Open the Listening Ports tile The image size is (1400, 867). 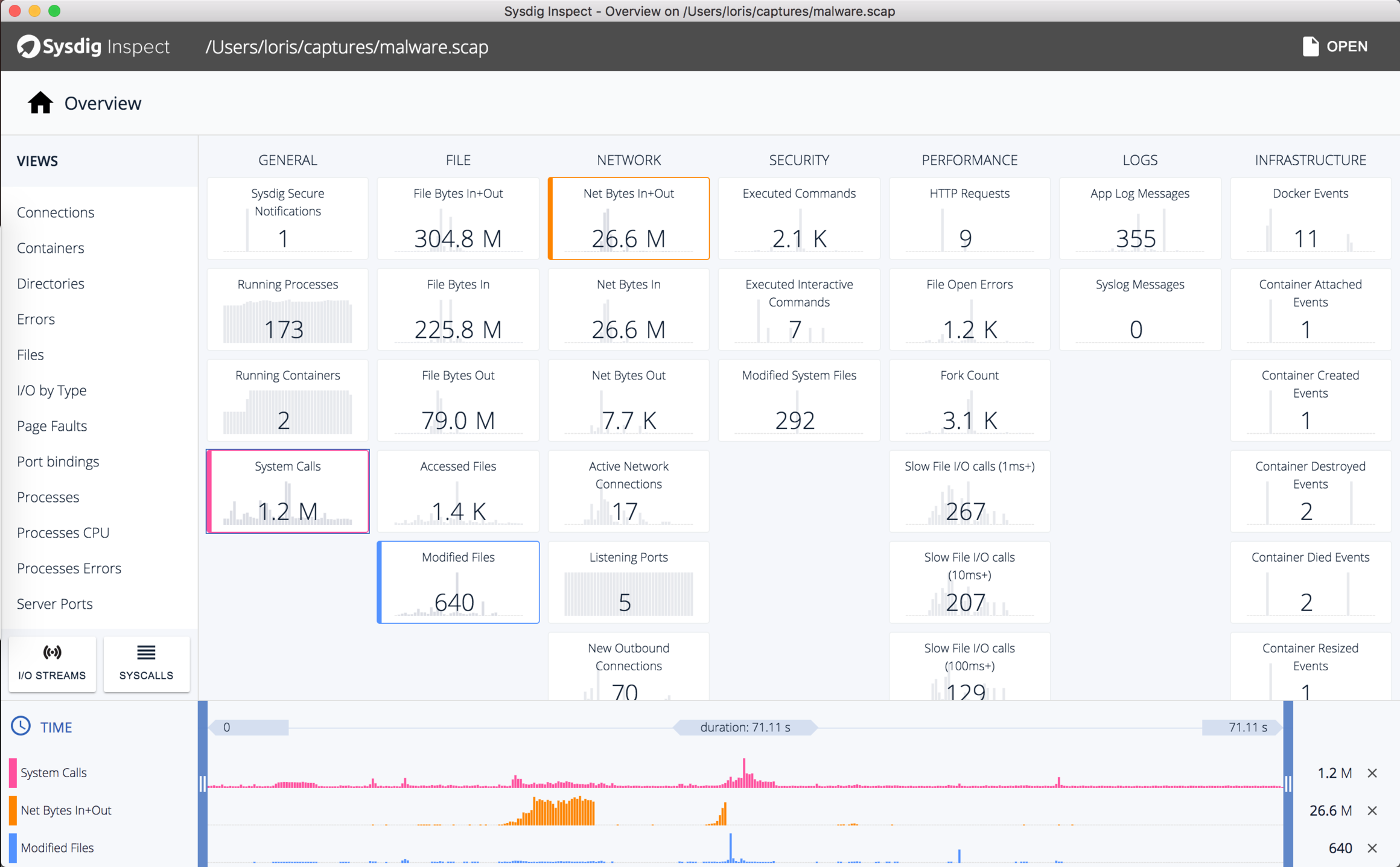pos(629,582)
